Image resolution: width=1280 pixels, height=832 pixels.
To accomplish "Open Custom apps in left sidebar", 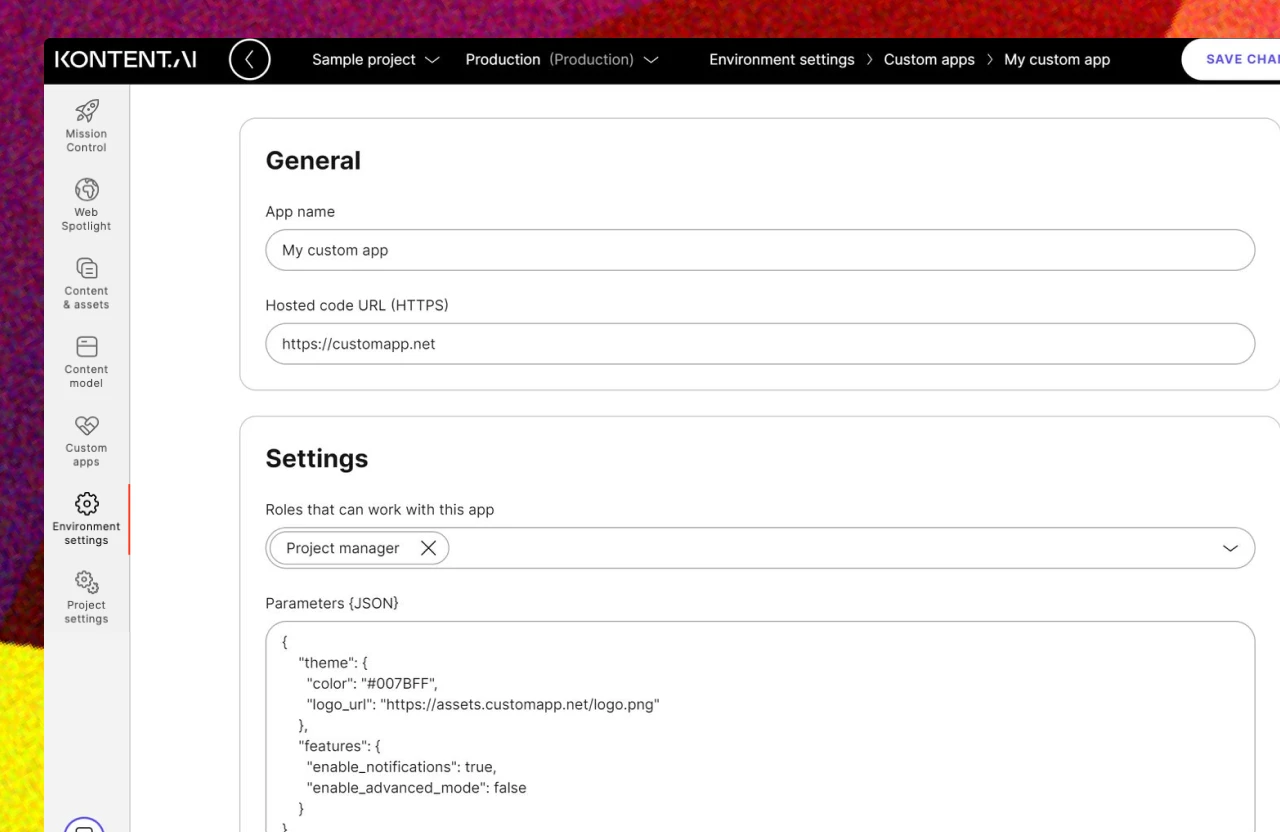I will [86, 441].
